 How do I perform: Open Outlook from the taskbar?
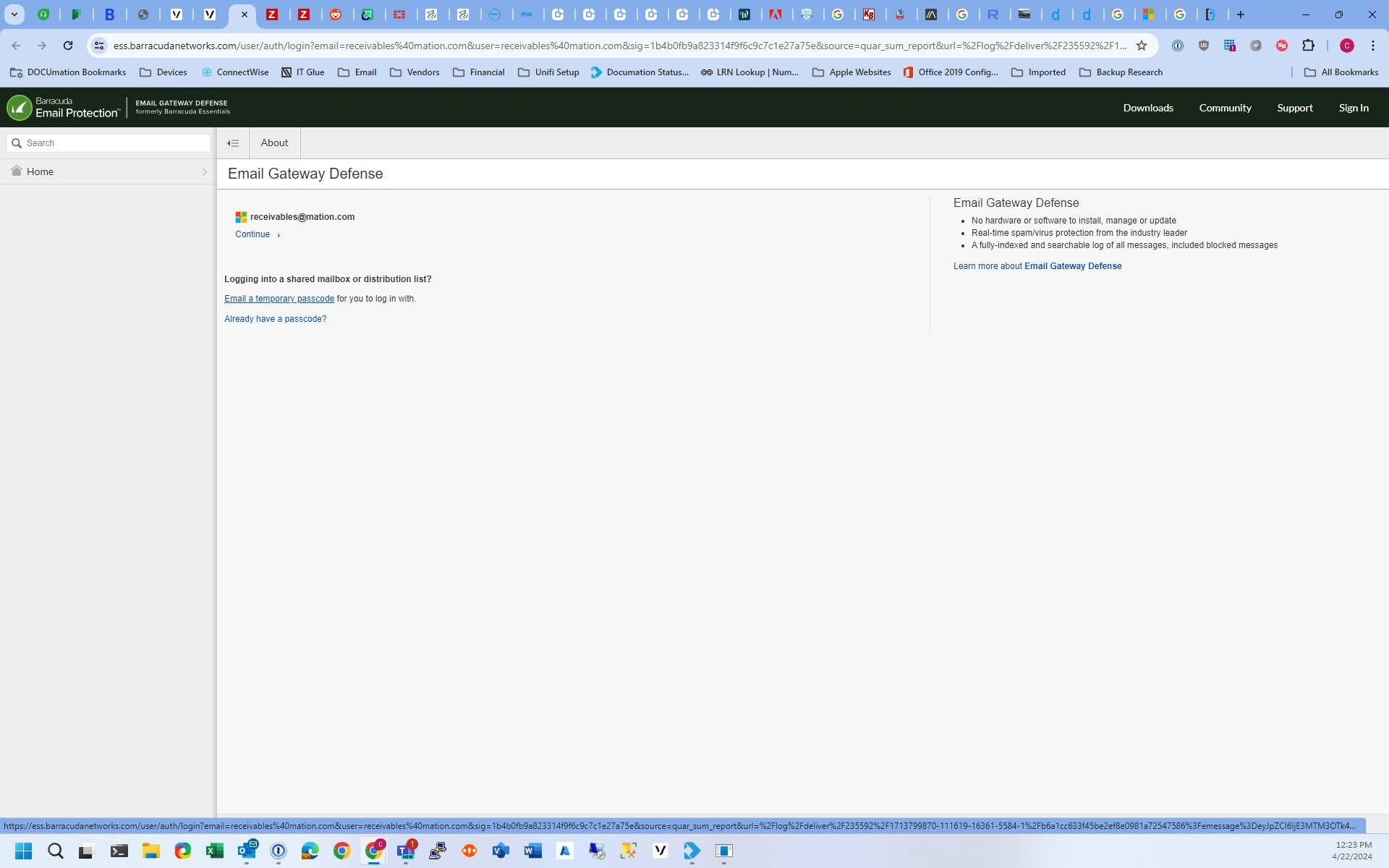point(247,851)
